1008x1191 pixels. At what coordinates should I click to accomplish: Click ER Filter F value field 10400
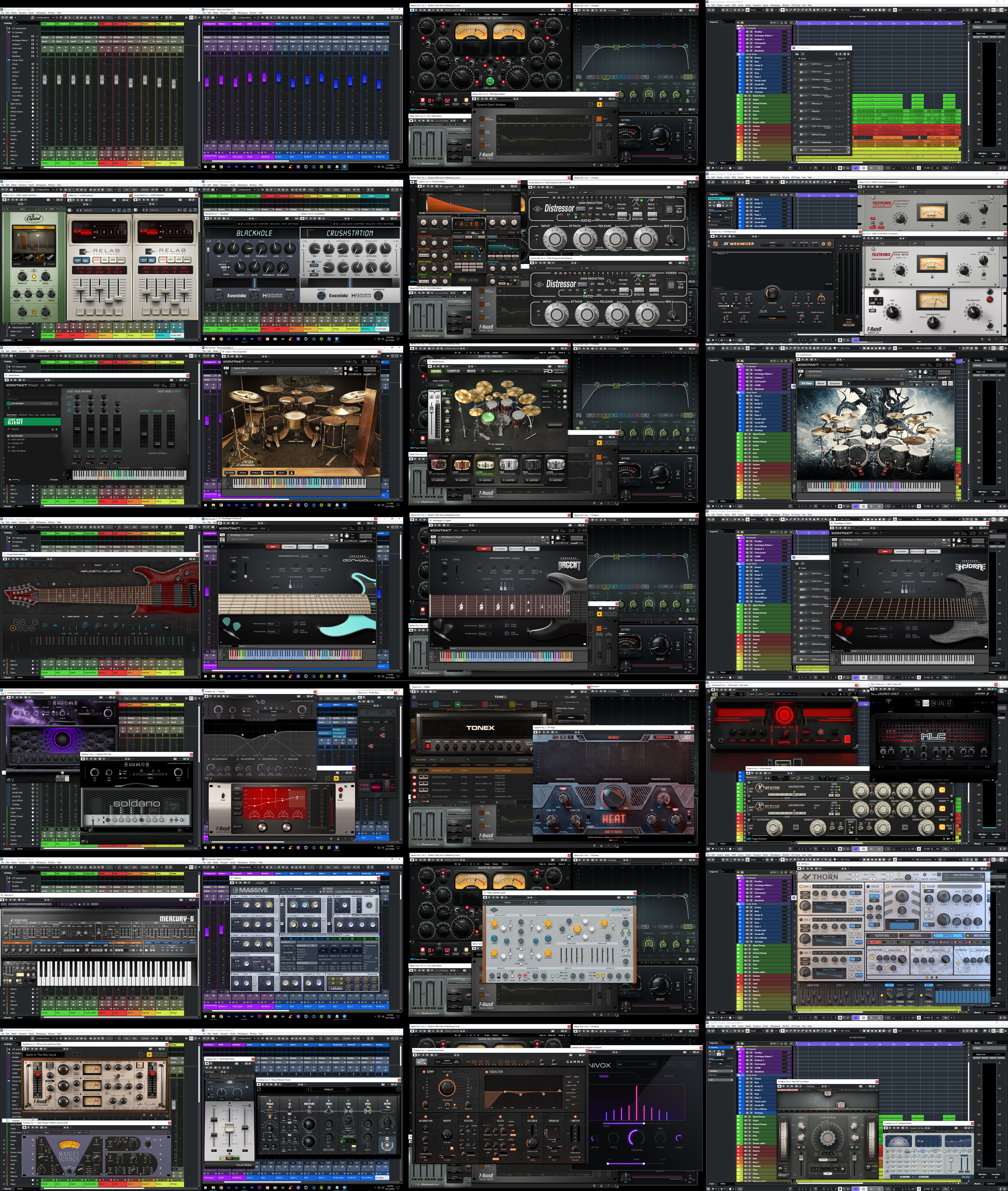click(481, 237)
